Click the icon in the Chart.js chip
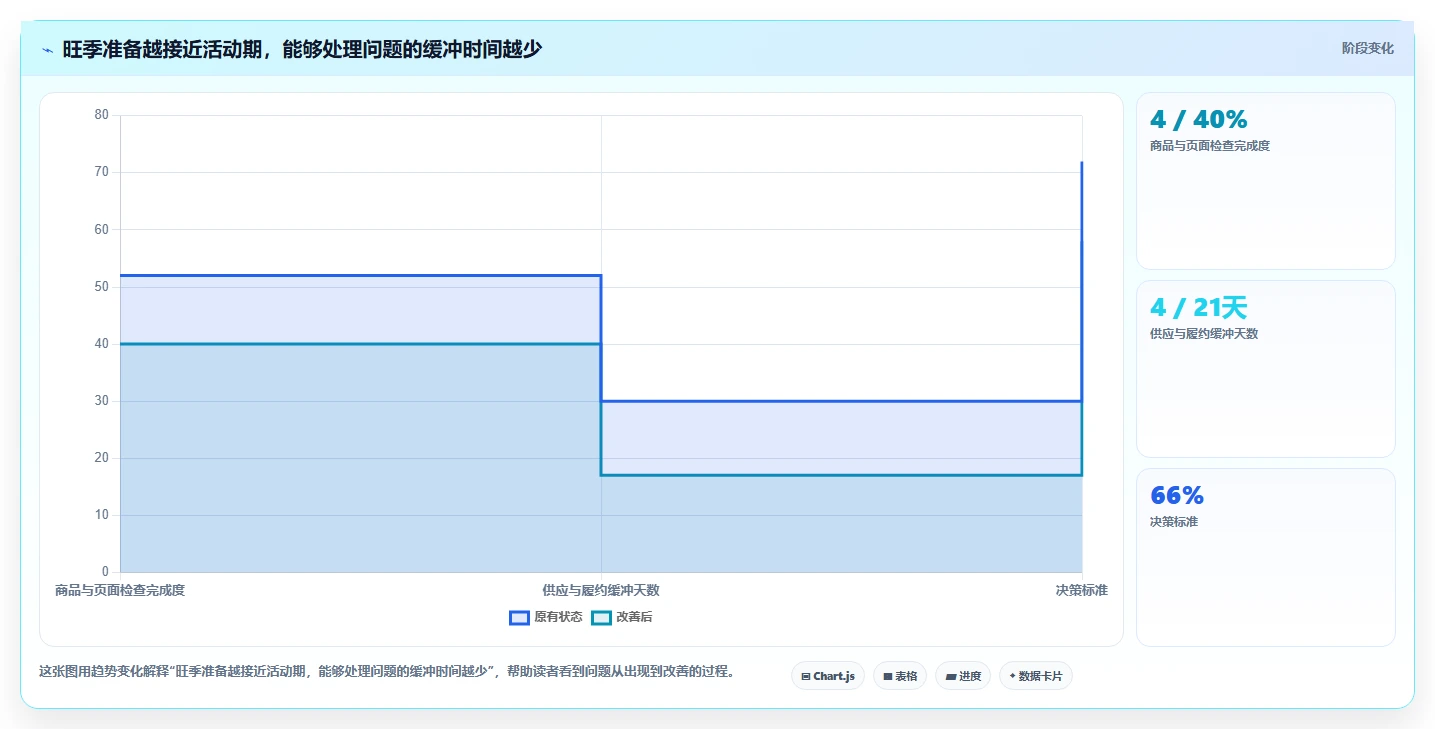 point(806,677)
